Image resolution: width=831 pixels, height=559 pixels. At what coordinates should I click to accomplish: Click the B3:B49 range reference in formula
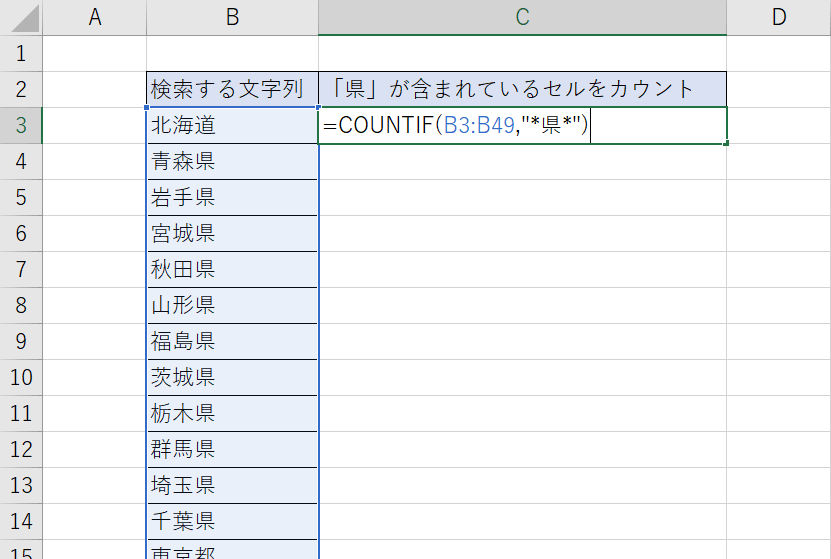click(x=479, y=126)
